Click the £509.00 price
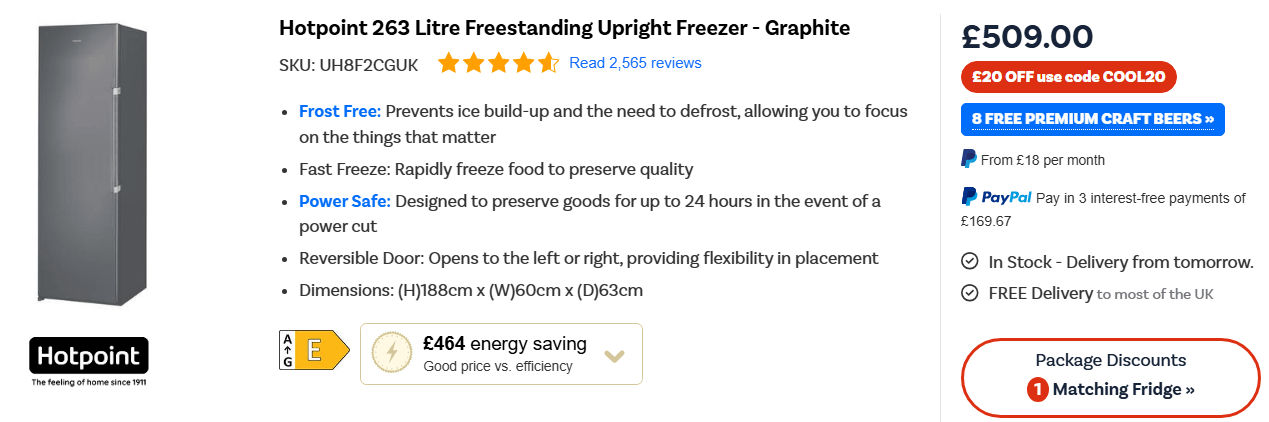1269x422 pixels. tap(1027, 37)
